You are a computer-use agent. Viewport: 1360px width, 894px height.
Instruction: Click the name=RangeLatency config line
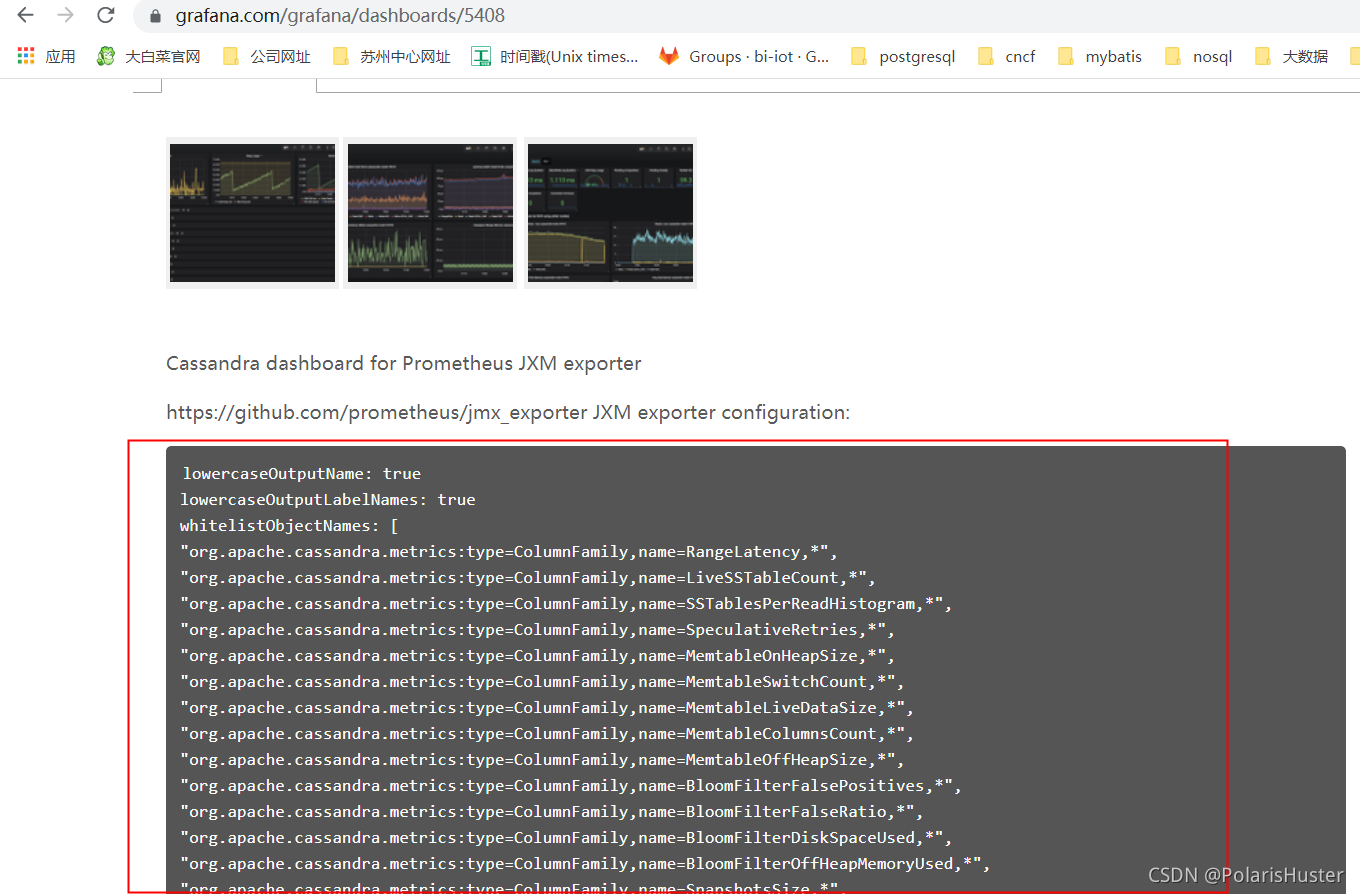click(509, 552)
